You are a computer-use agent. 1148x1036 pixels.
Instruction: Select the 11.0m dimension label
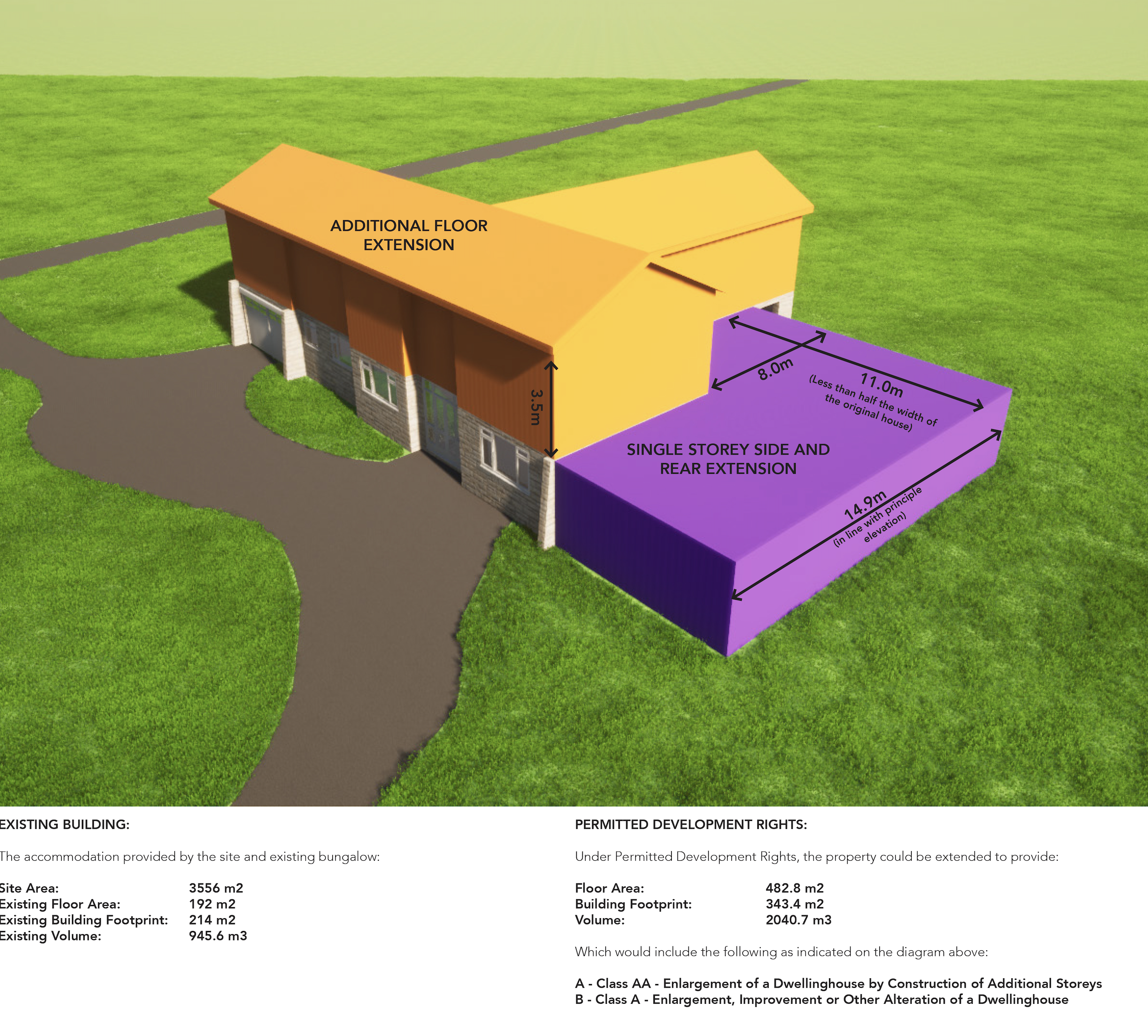point(881,385)
